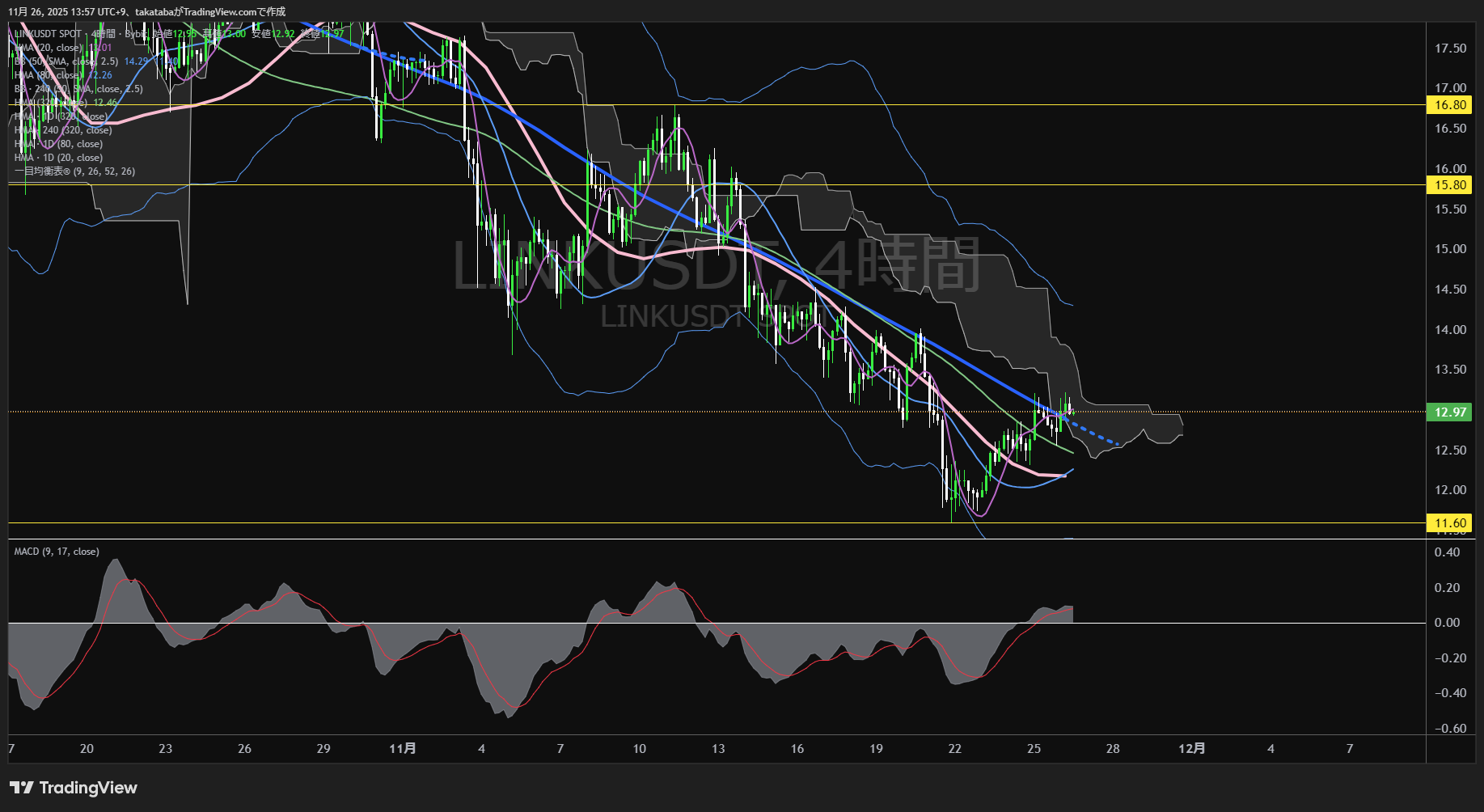The image size is (1484, 812).
Task: Click the 14.00 tick on the price axis
Action: click(x=1450, y=330)
